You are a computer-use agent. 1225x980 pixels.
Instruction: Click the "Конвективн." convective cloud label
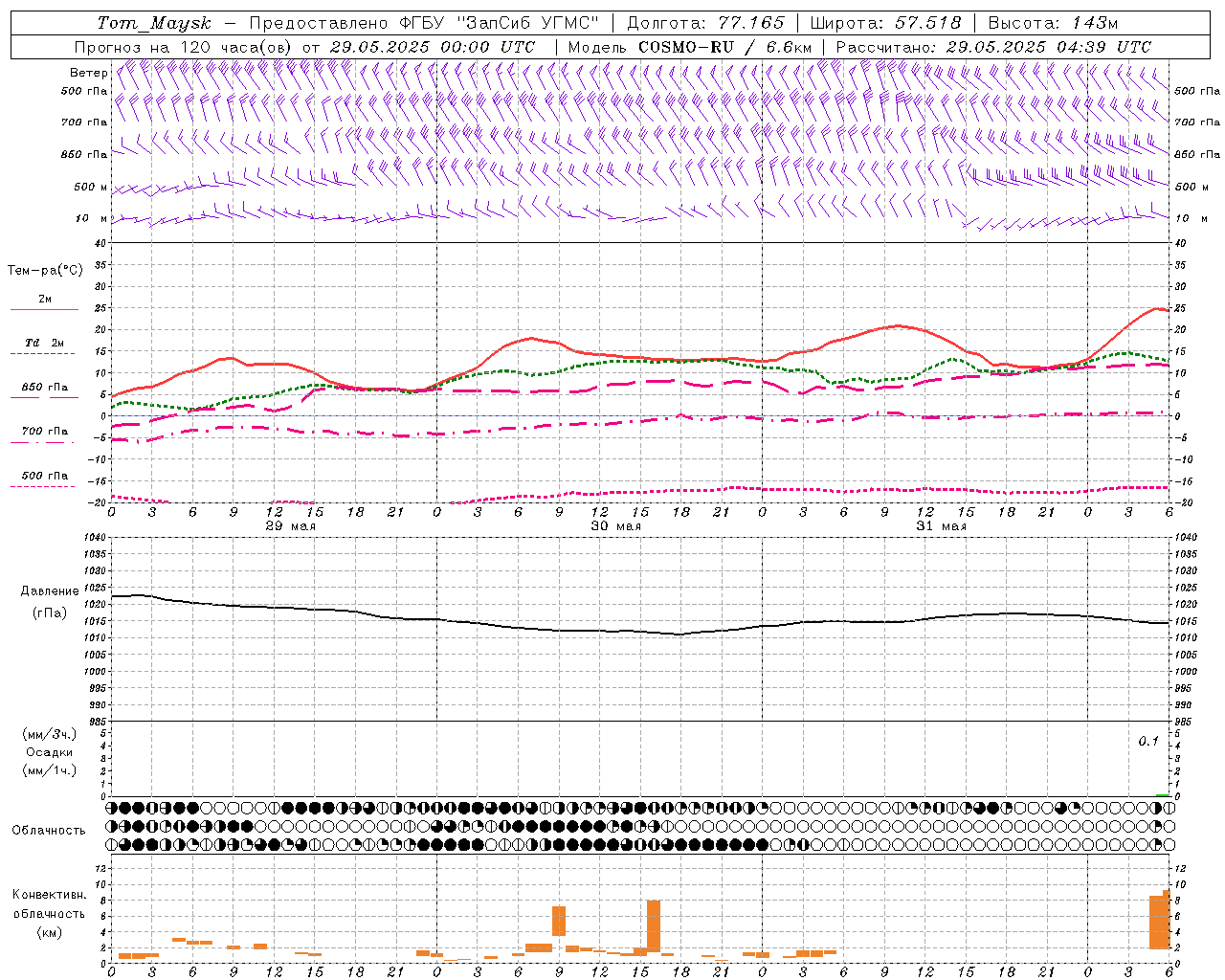coord(49,894)
